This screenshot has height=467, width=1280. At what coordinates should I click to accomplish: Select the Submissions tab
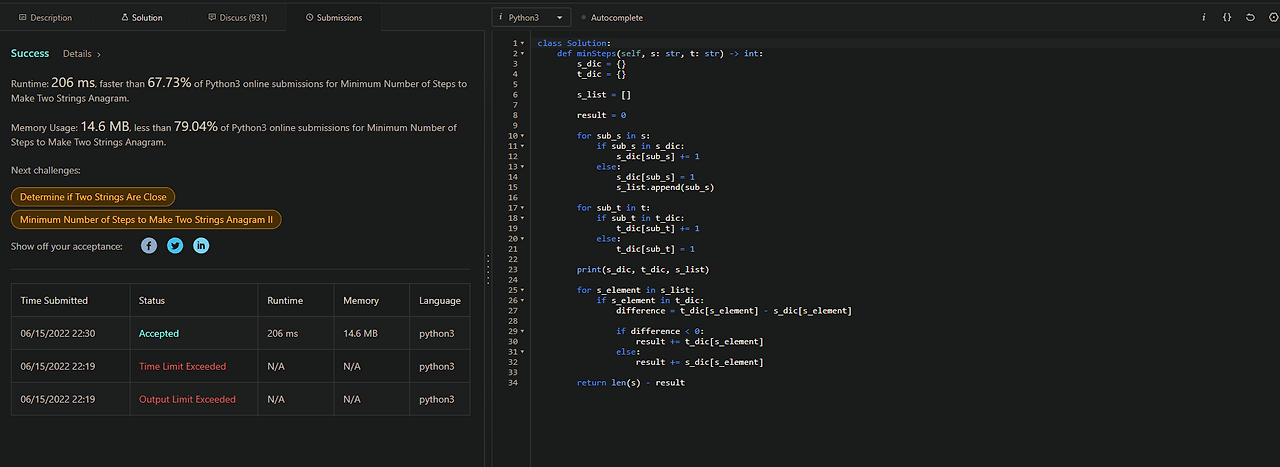(334, 18)
